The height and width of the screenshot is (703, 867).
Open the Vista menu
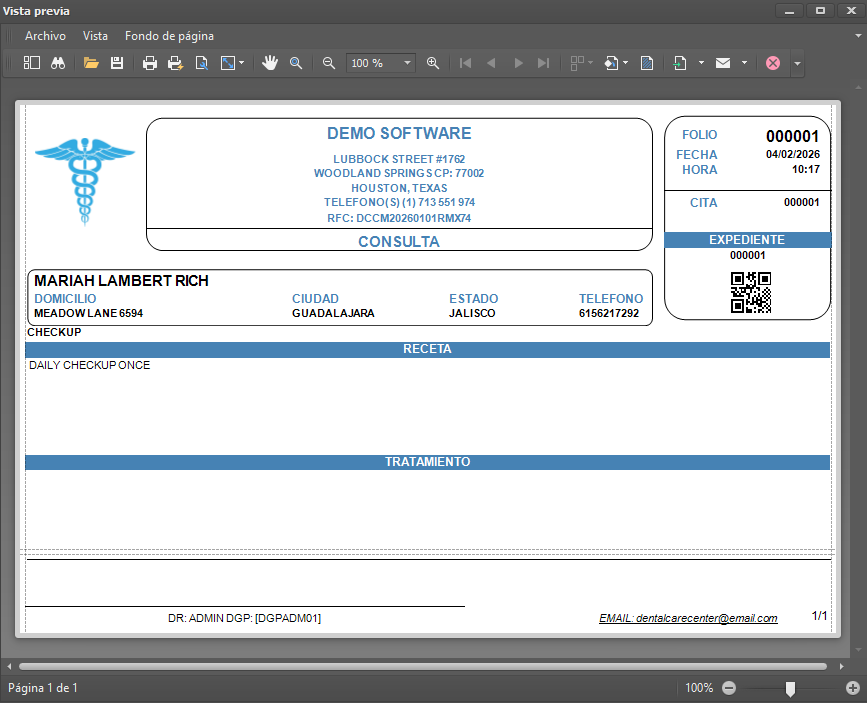click(x=95, y=36)
